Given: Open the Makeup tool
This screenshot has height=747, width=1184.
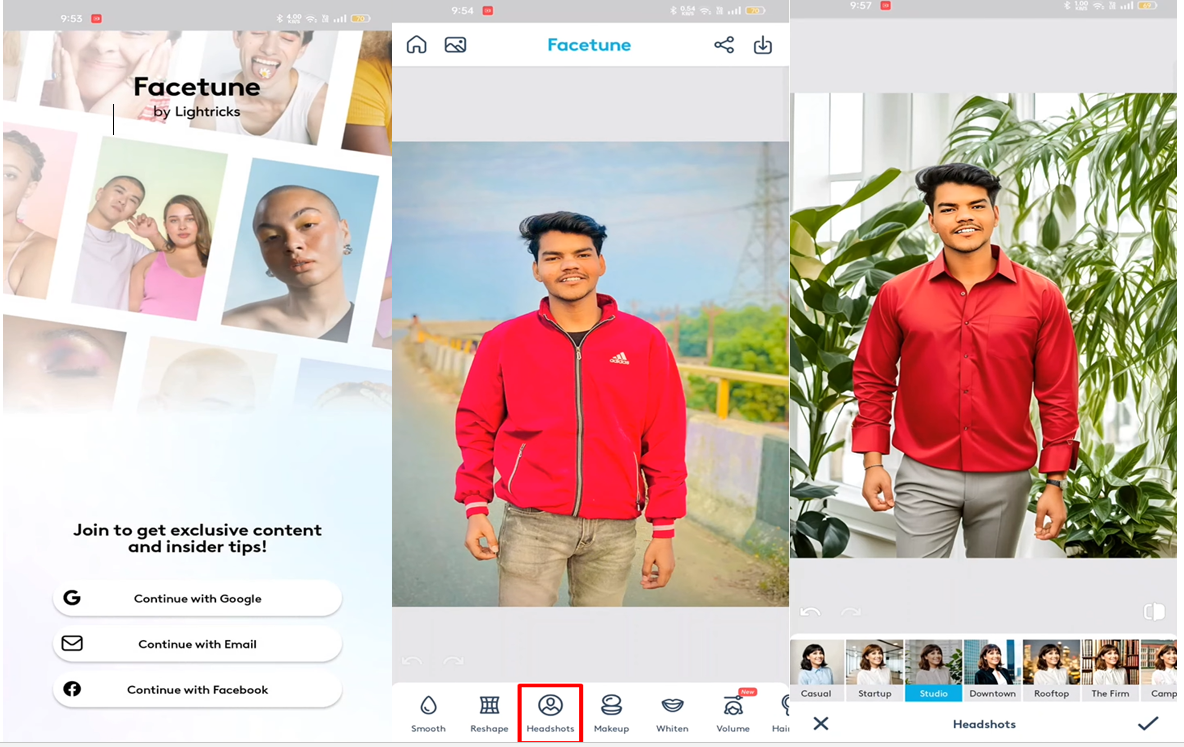Looking at the screenshot, I should point(611,712).
